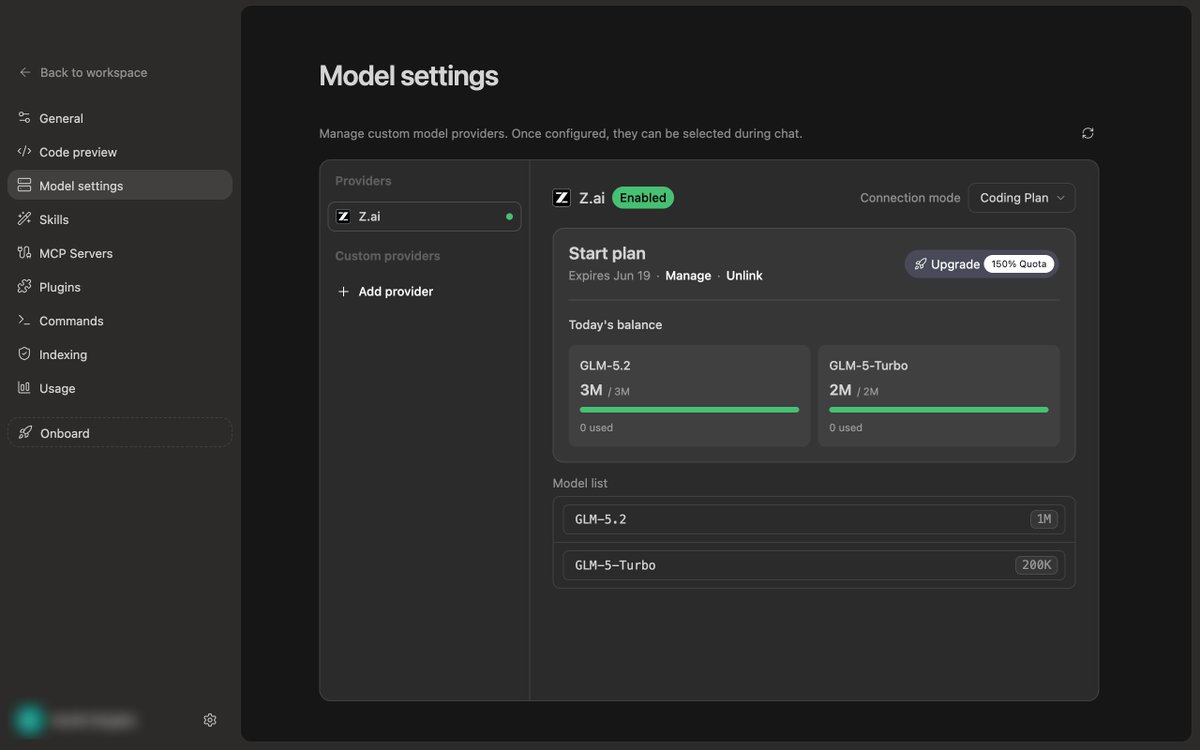
Task: Click the Connection mode label
Action: pos(910,198)
